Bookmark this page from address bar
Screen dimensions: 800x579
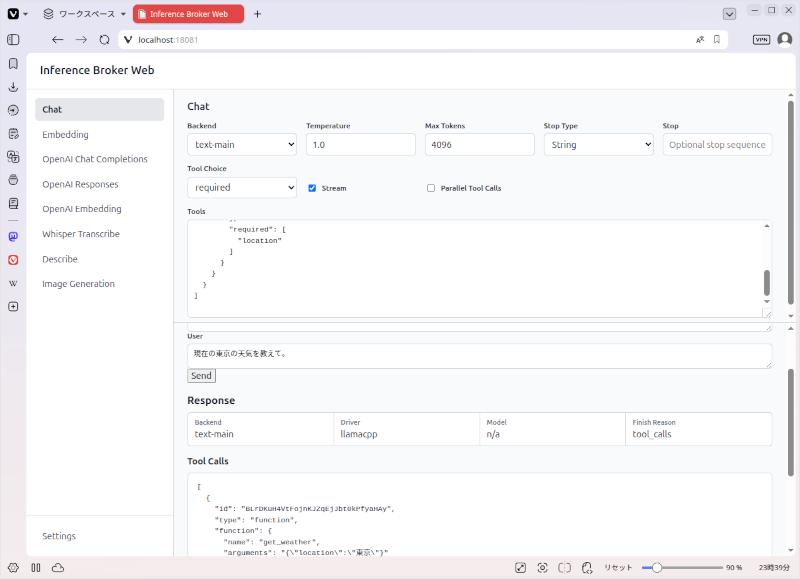717,40
